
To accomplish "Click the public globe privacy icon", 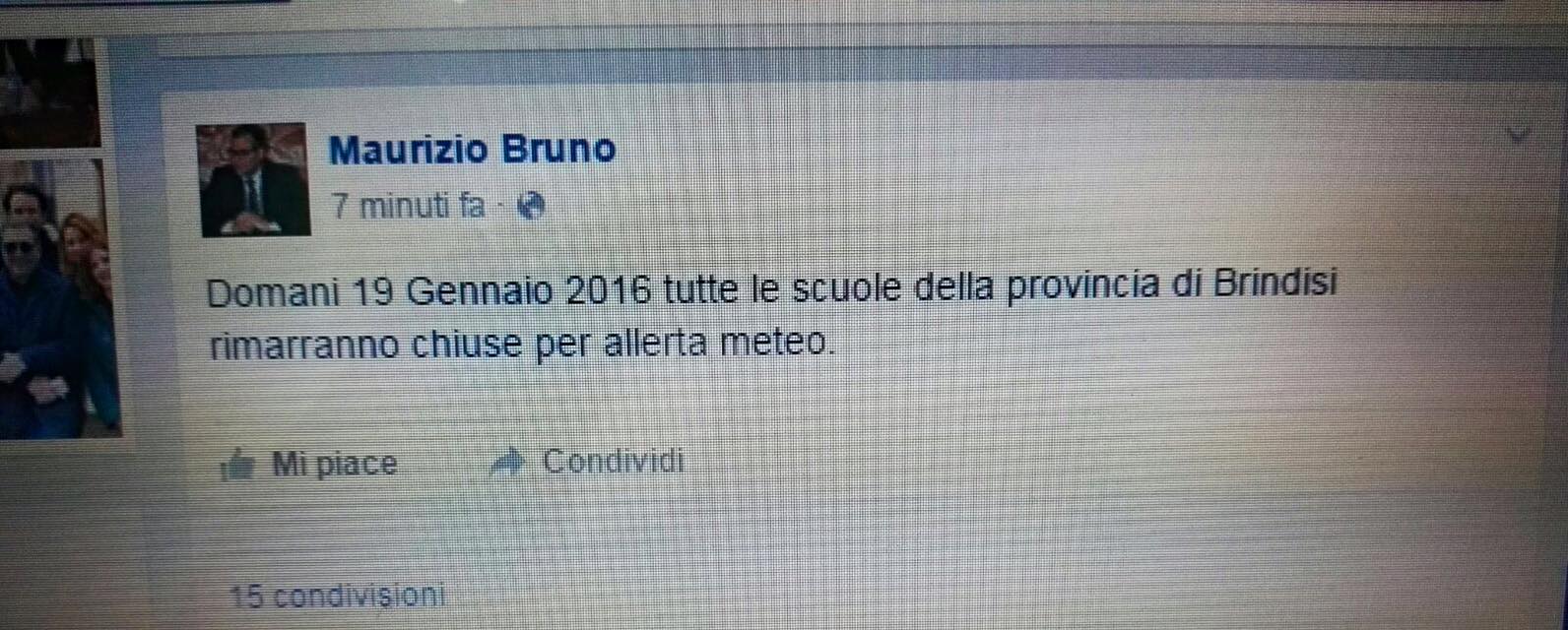I will coord(531,206).
